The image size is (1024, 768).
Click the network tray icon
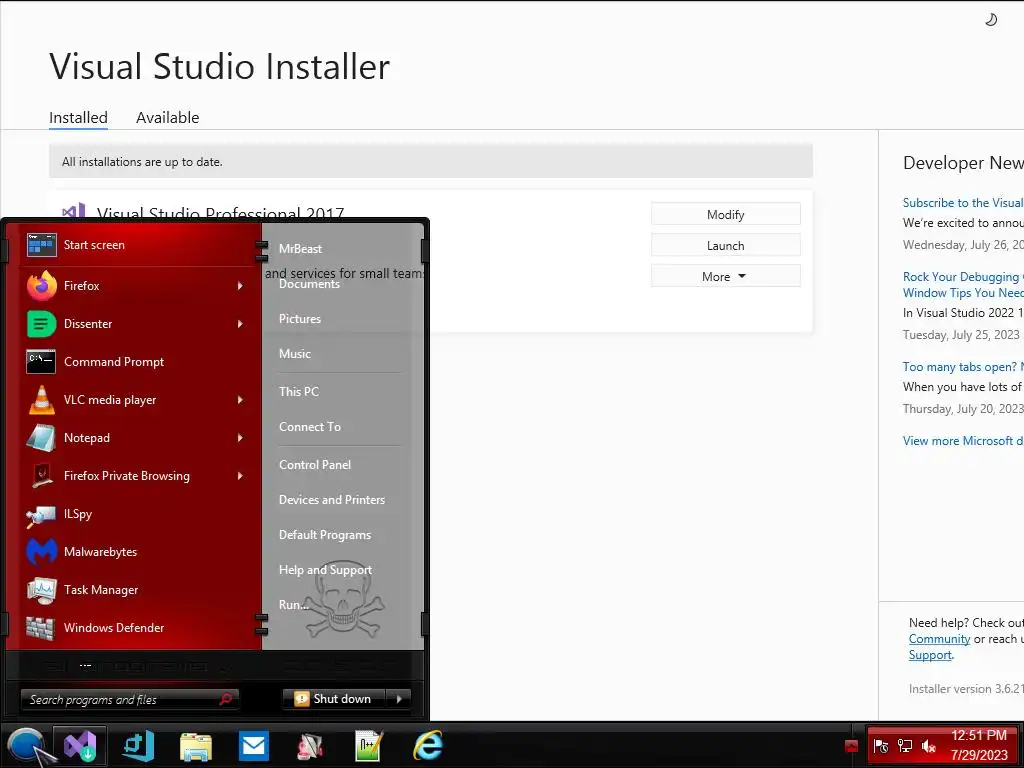point(904,746)
